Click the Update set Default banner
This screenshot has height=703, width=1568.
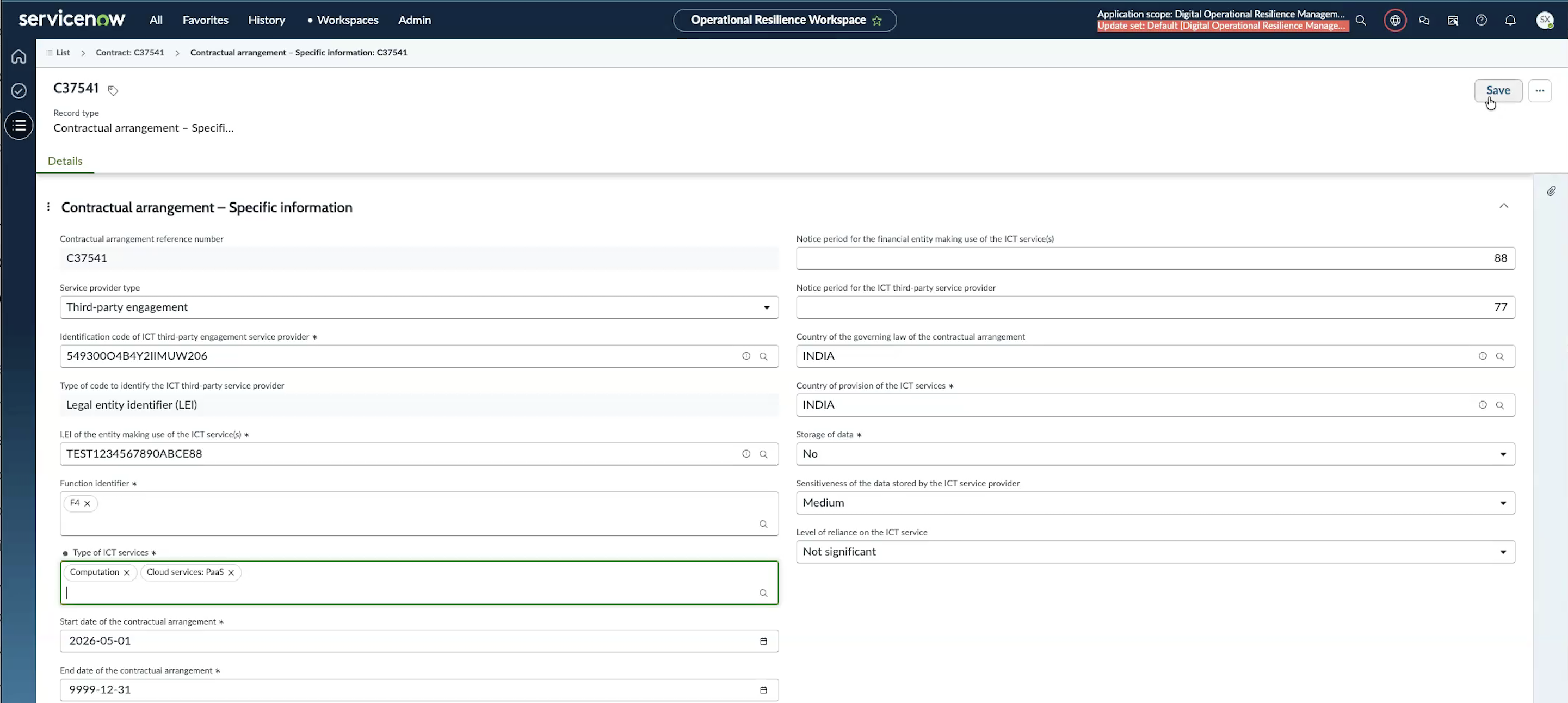[1223, 26]
